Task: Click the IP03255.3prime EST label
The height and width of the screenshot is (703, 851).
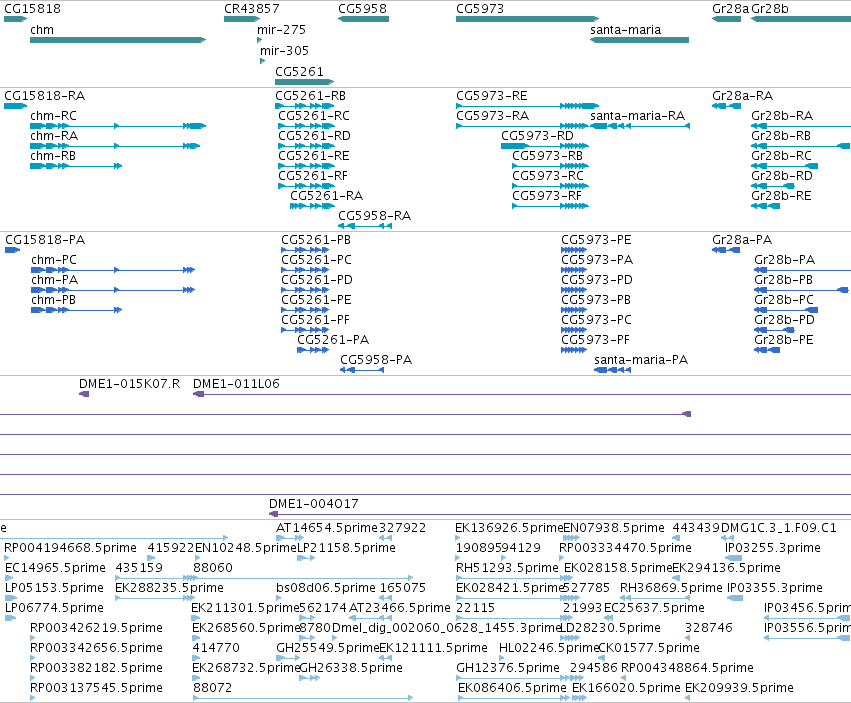Action: (x=773, y=548)
